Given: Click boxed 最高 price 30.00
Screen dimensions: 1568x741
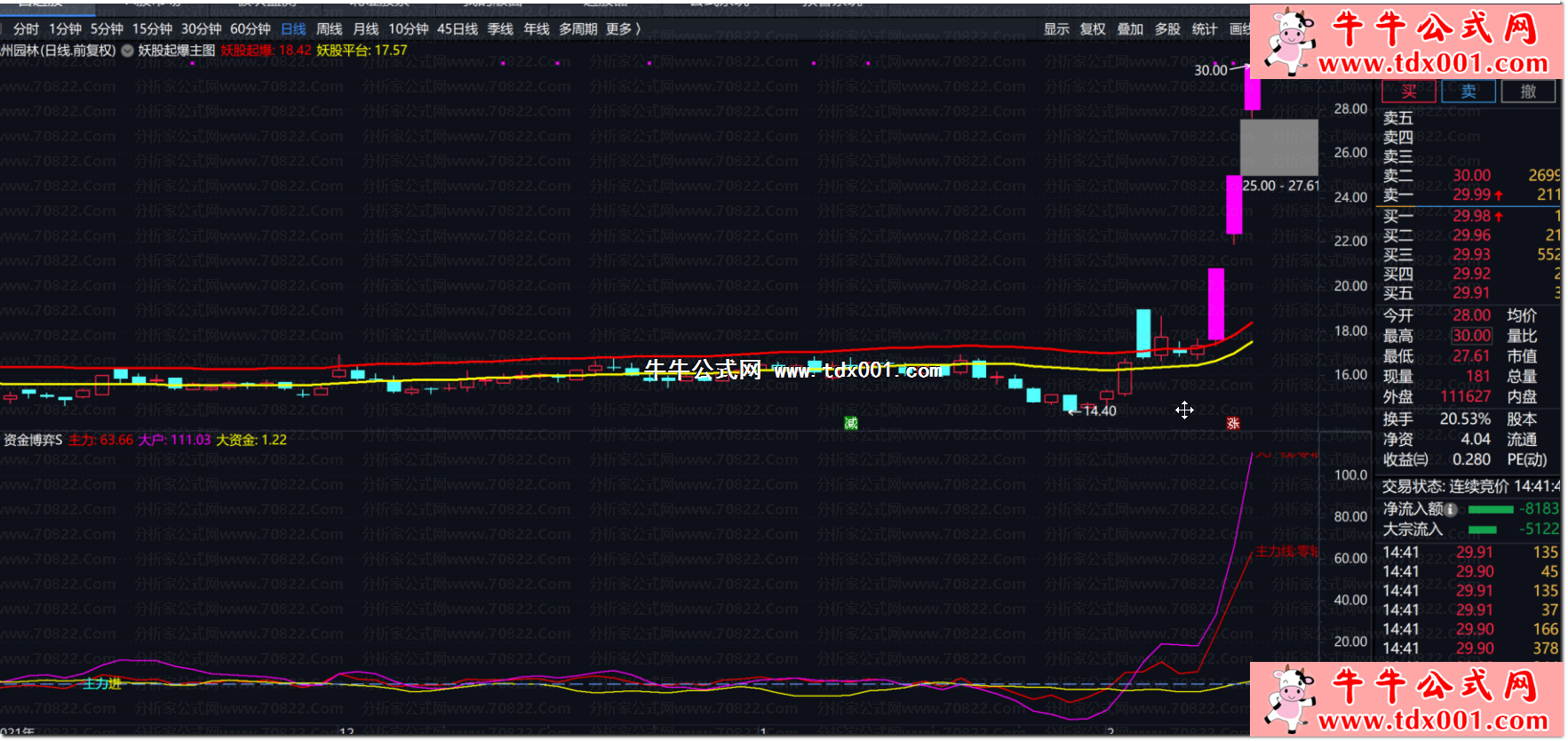Looking at the screenshot, I should click(1471, 336).
